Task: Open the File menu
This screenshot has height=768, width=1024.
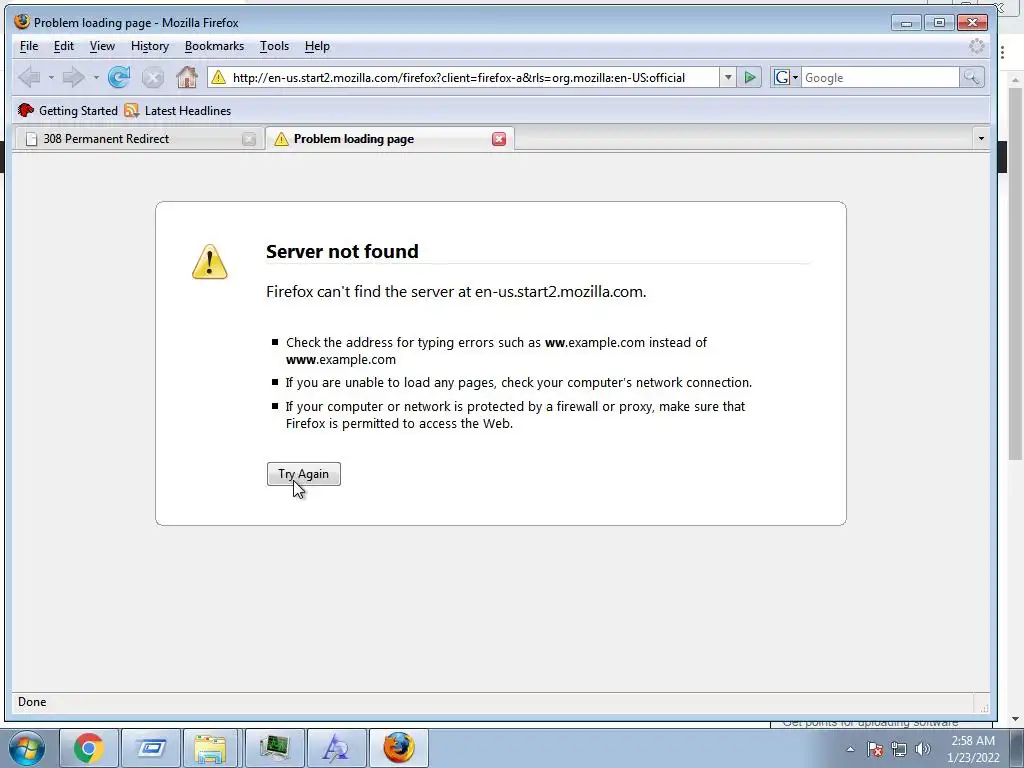Action: pos(29,46)
